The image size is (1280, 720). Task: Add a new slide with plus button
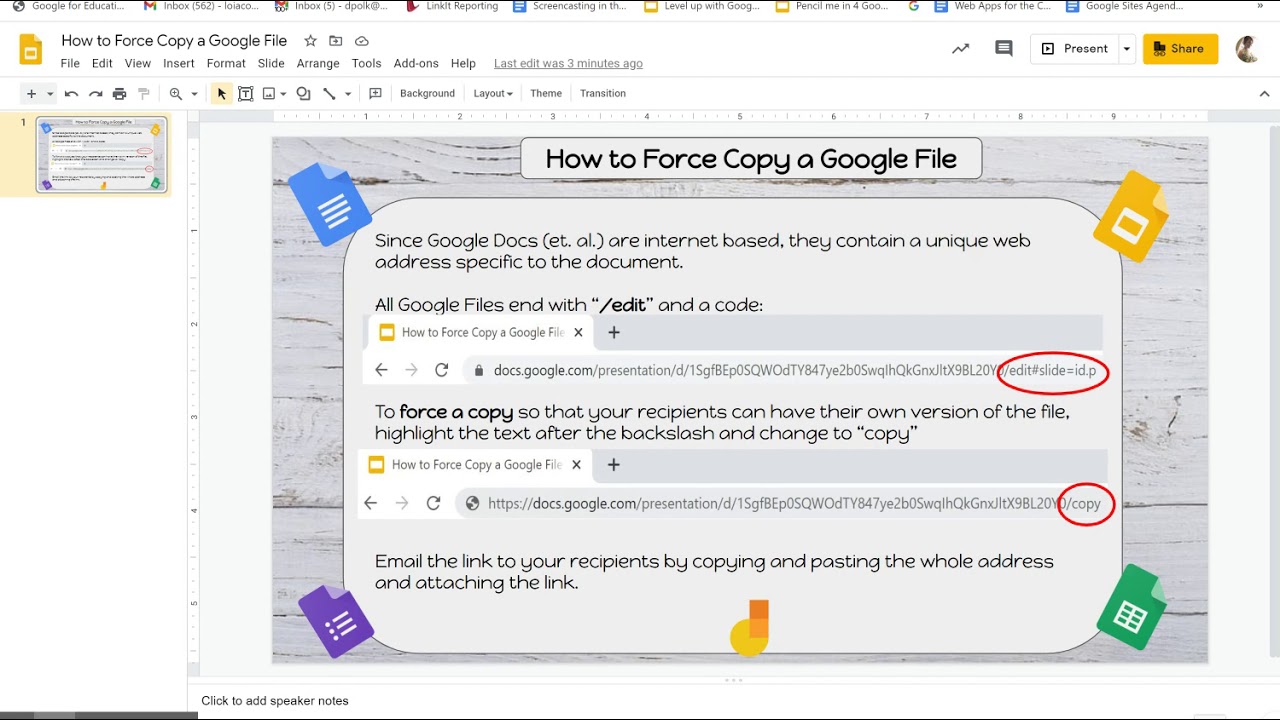[31, 94]
